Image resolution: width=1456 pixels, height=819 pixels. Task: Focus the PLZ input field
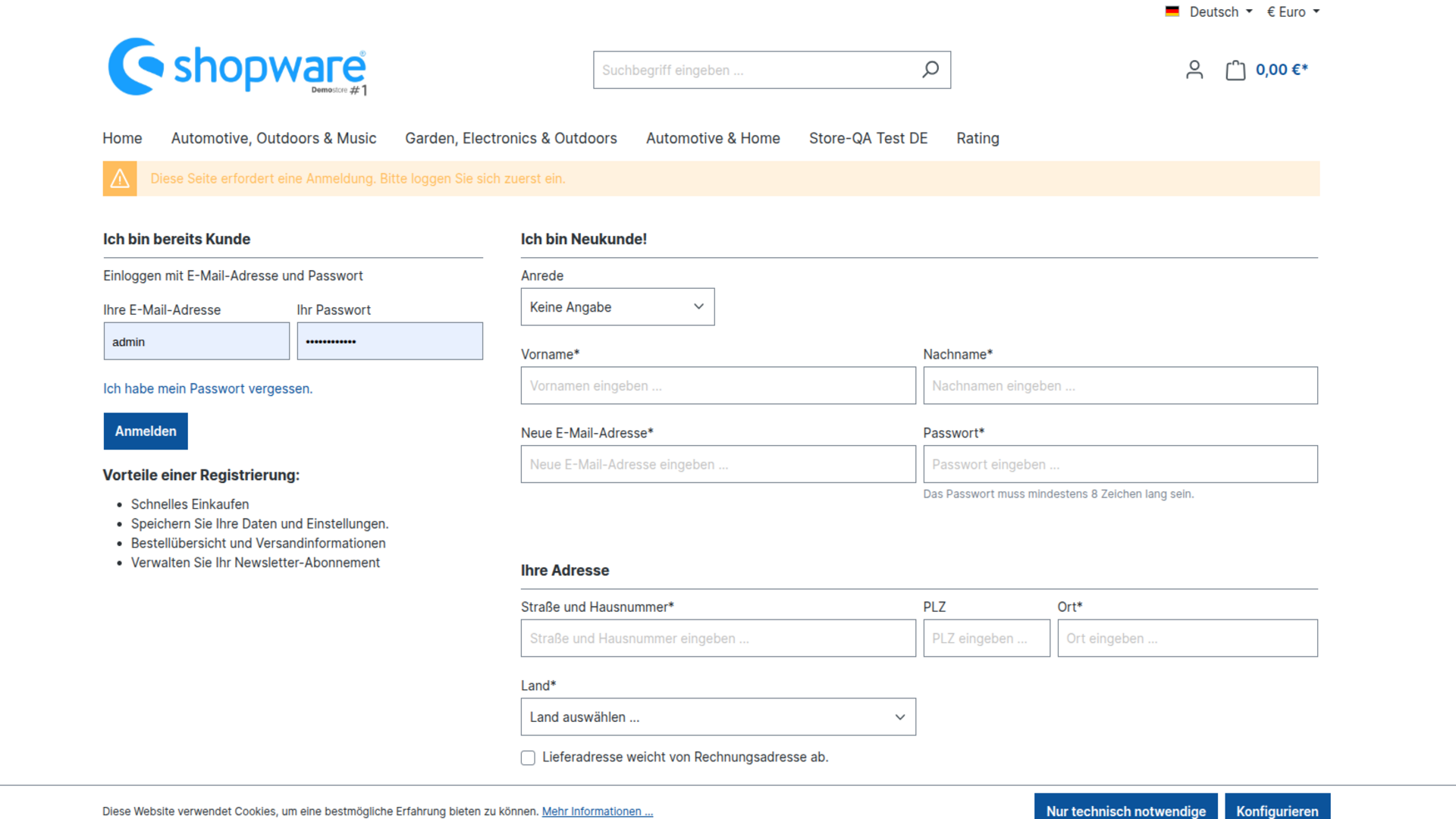[987, 639]
